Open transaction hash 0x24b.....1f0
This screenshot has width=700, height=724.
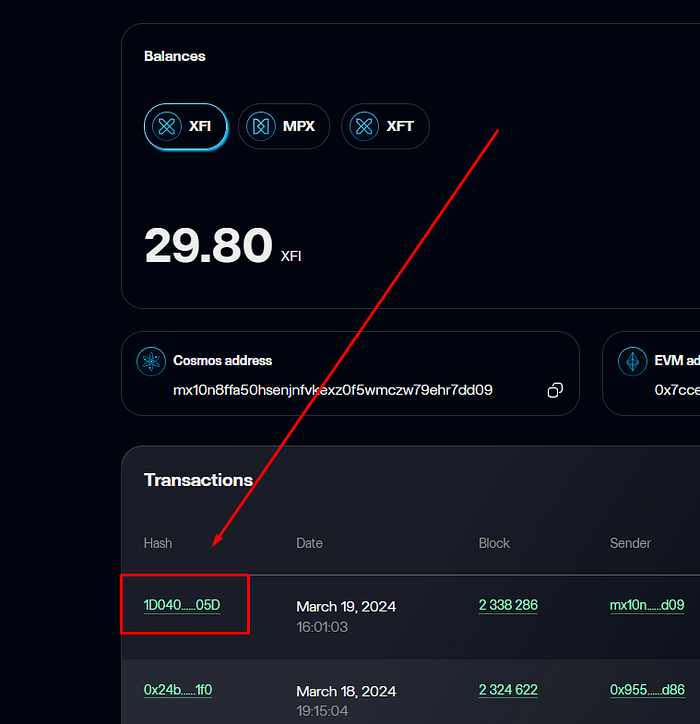point(178,690)
